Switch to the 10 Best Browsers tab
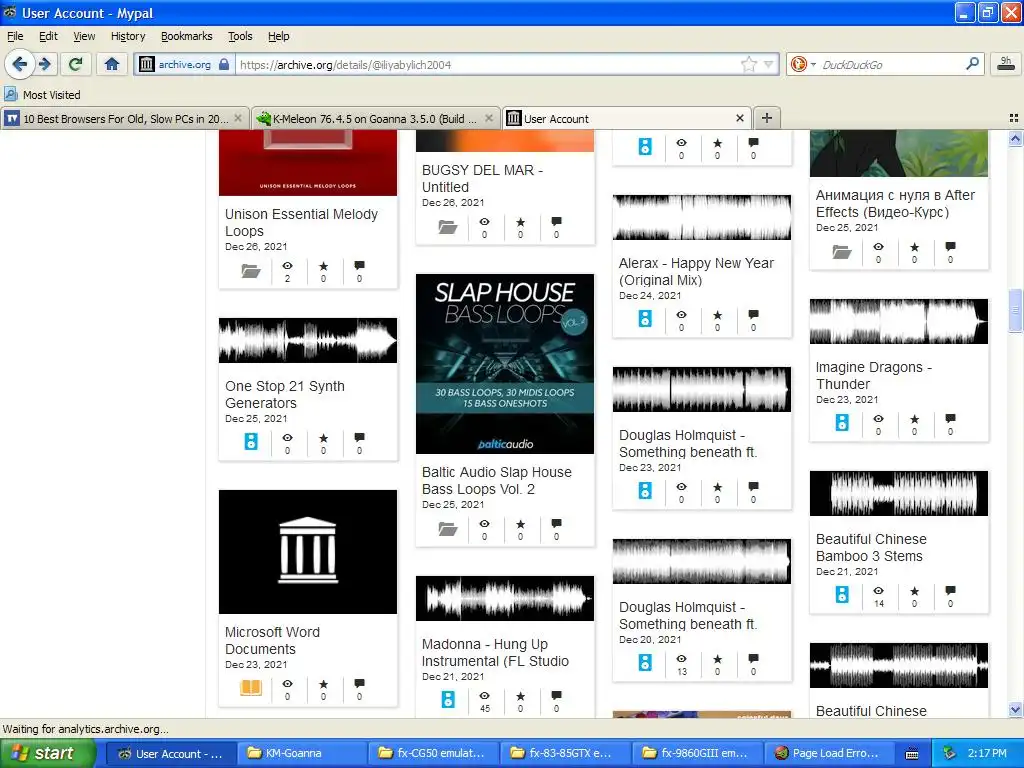The width and height of the screenshot is (1024, 768). 124,118
